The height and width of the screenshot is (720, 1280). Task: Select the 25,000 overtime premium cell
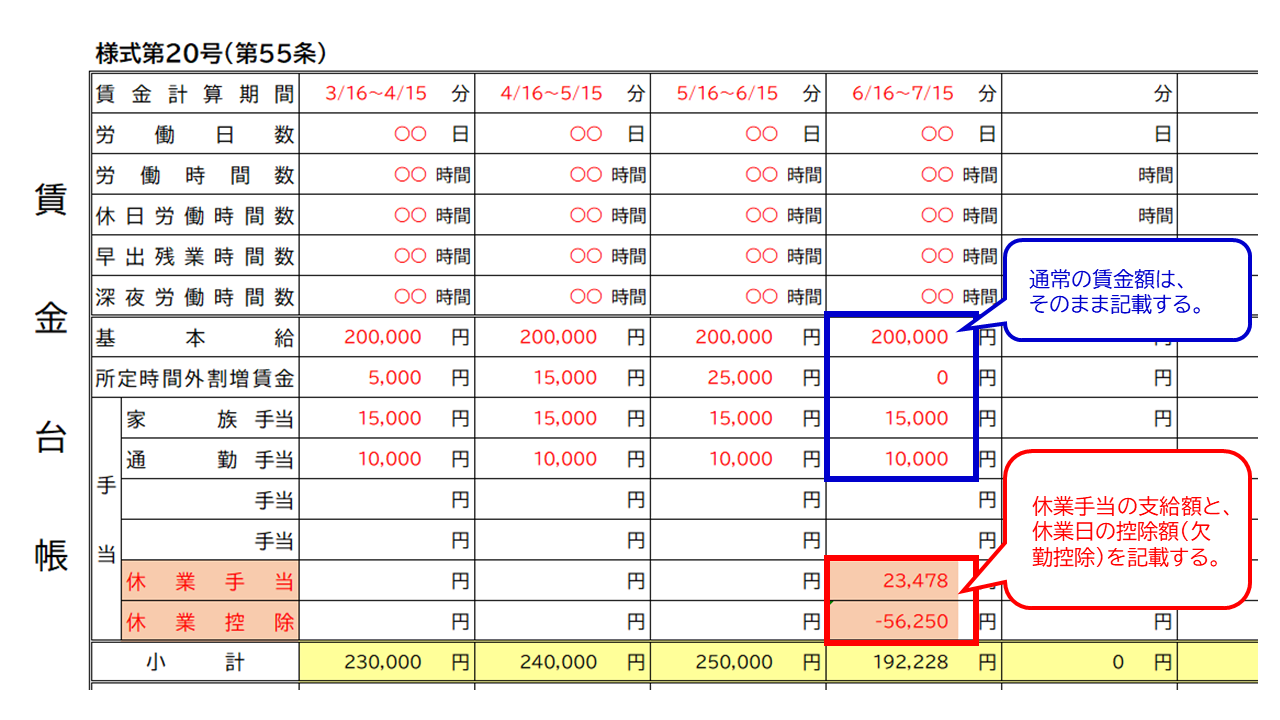pyautogui.click(x=737, y=378)
